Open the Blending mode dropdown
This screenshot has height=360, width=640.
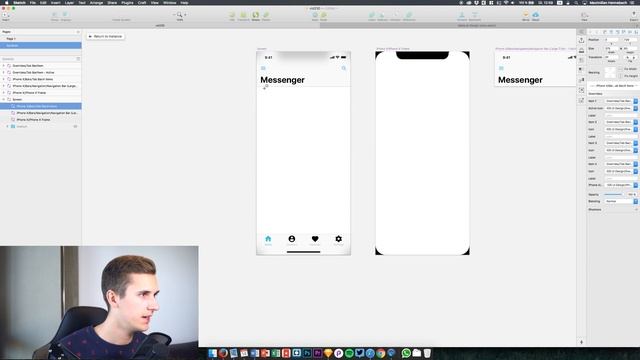coord(621,201)
